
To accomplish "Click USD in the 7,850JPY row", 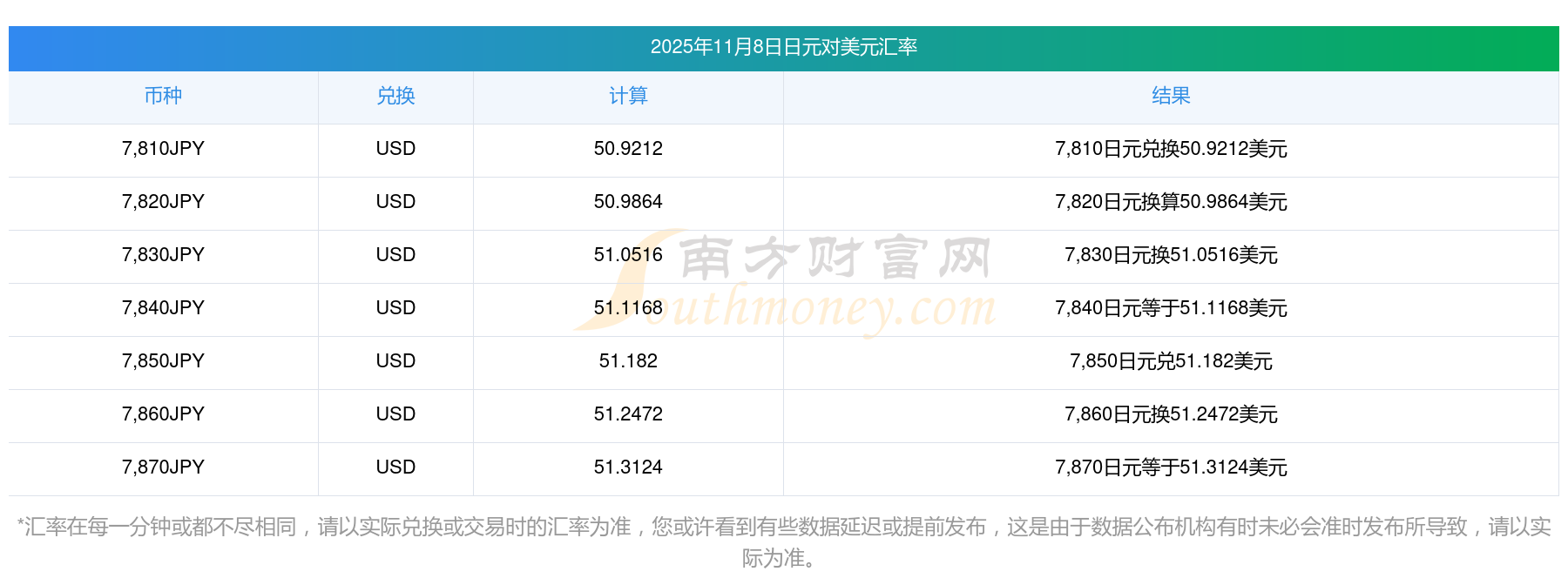I will click(x=395, y=361).
